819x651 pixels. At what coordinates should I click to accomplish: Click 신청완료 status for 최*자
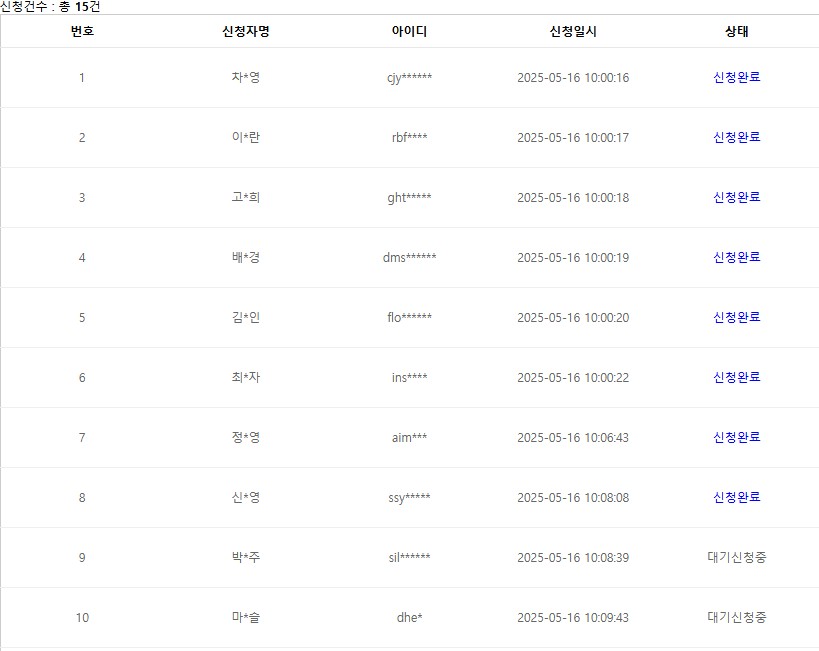coord(736,377)
